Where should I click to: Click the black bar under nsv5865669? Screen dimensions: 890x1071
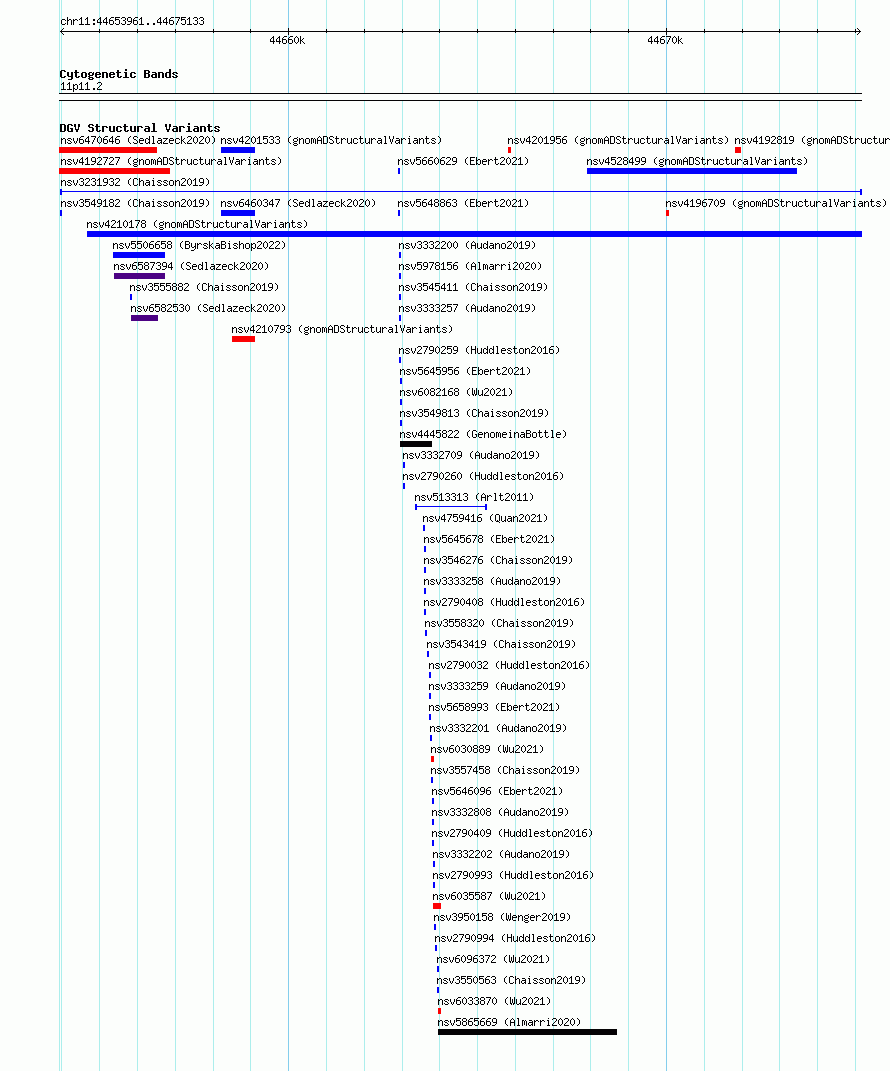[x=527, y=1032]
